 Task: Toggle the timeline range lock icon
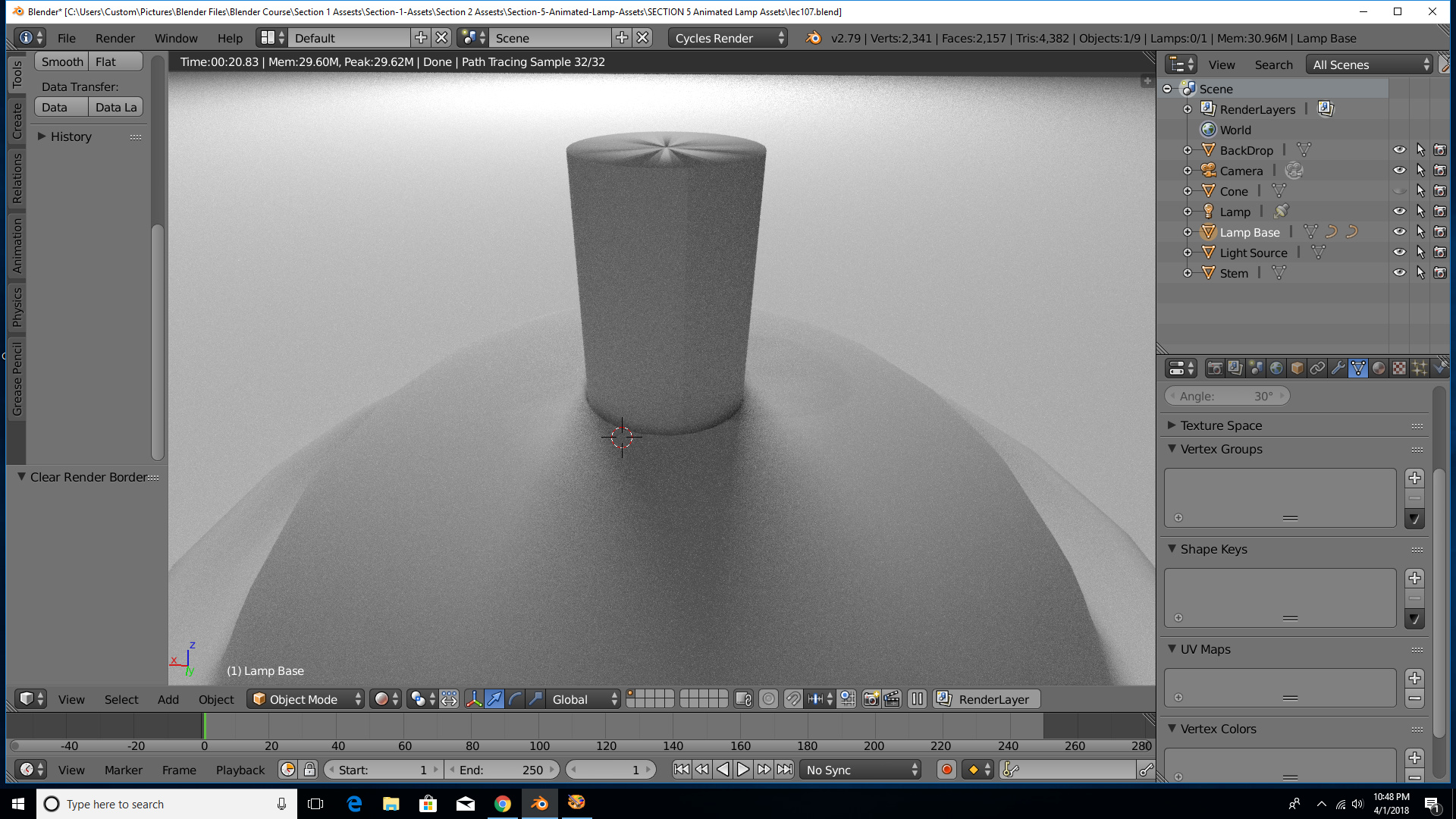click(x=309, y=770)
